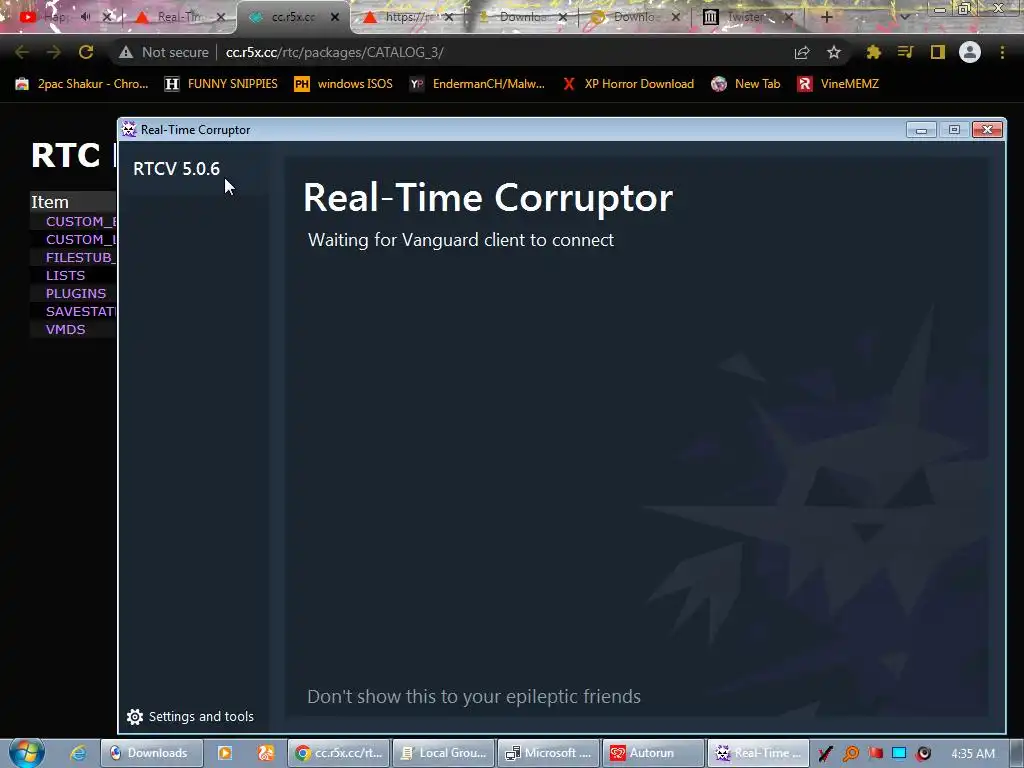Click the speaker tray icon

pos(923,753)
